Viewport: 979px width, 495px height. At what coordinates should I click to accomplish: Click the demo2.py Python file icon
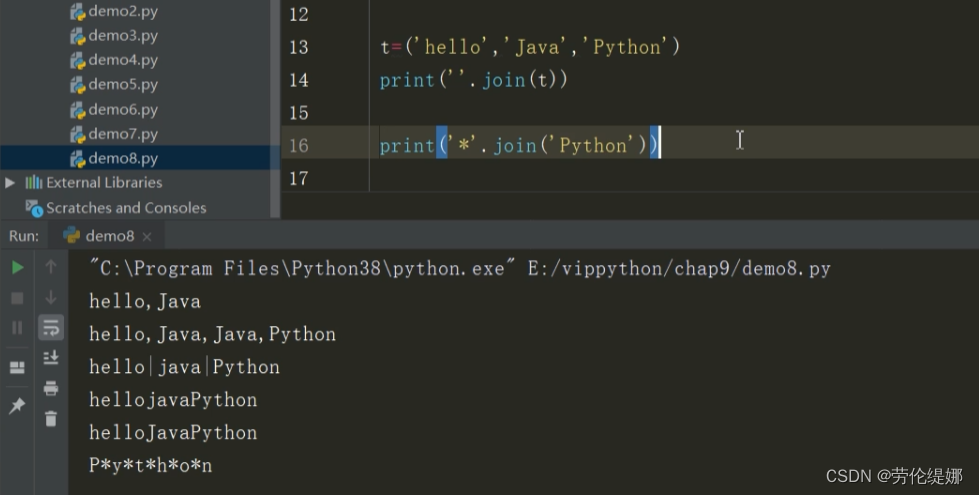[77, 12]
